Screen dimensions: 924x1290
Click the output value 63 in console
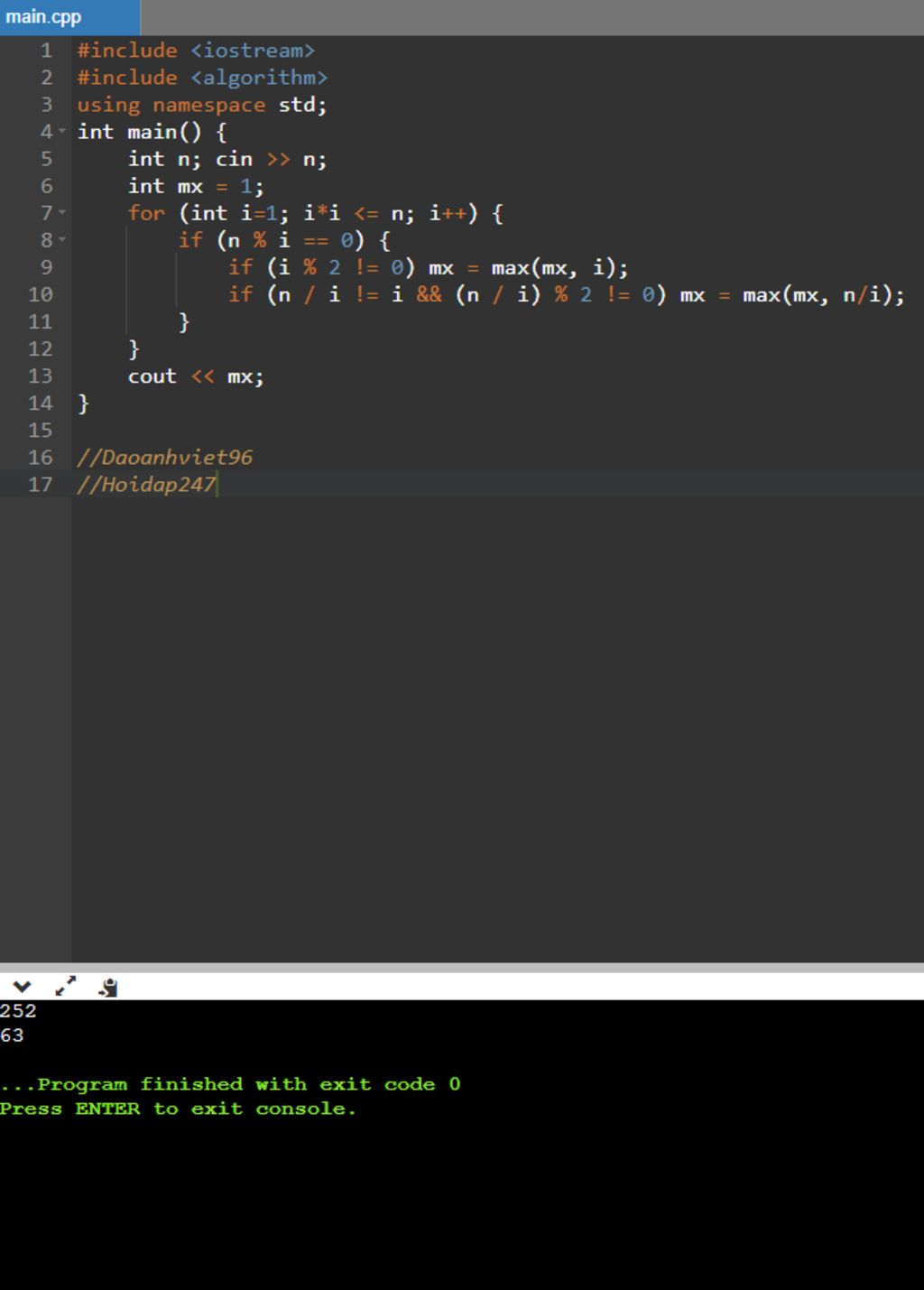[x=12, y=1035]
